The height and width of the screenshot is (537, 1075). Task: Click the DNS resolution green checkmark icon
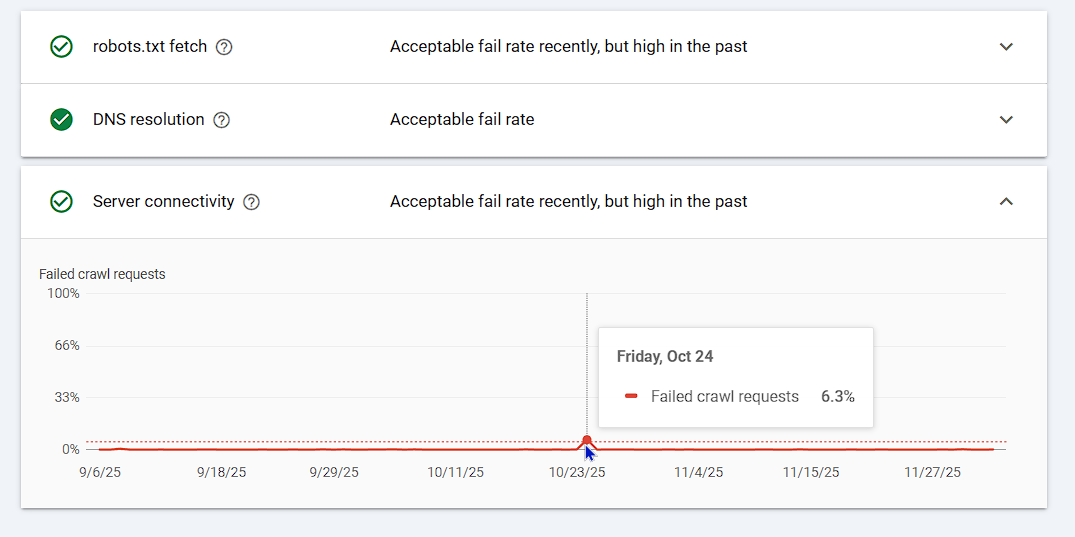click(x=61, y=120)
